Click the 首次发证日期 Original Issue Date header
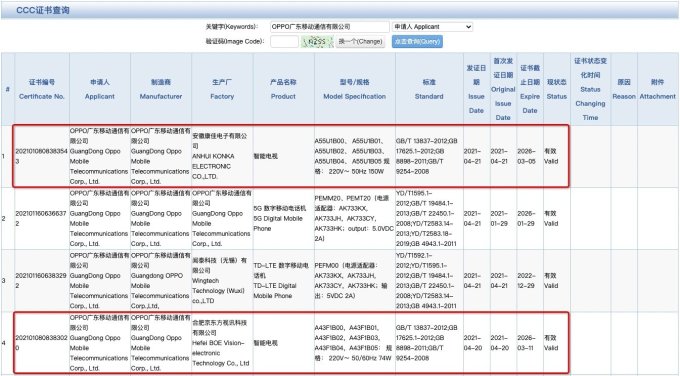680x376 pixels. click(503, 89)
